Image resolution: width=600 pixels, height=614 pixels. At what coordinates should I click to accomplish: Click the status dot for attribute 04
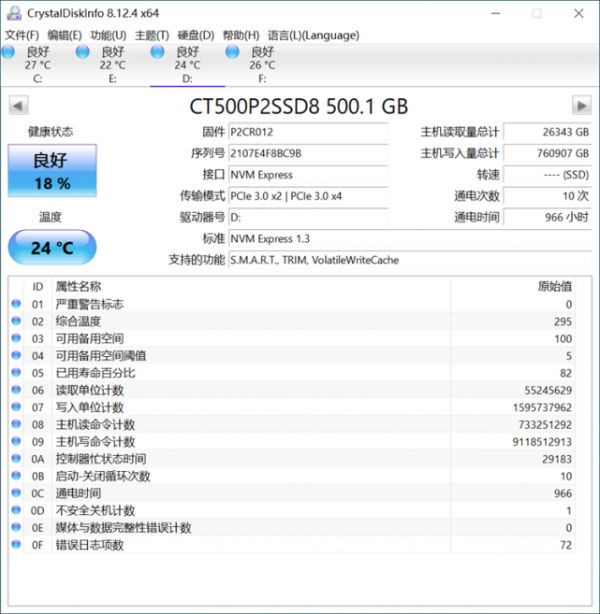click(16, 355)
